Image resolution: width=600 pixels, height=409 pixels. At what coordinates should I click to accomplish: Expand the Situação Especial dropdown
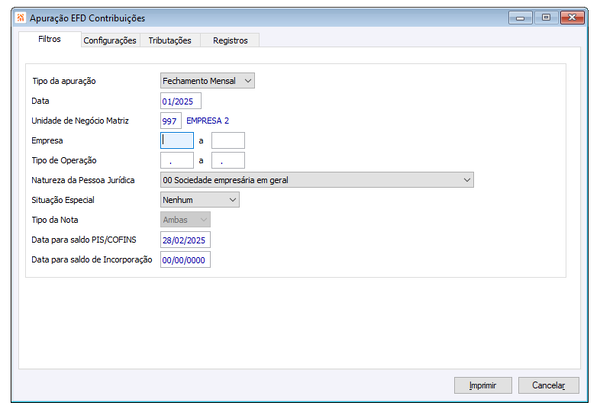coord(200,200)
